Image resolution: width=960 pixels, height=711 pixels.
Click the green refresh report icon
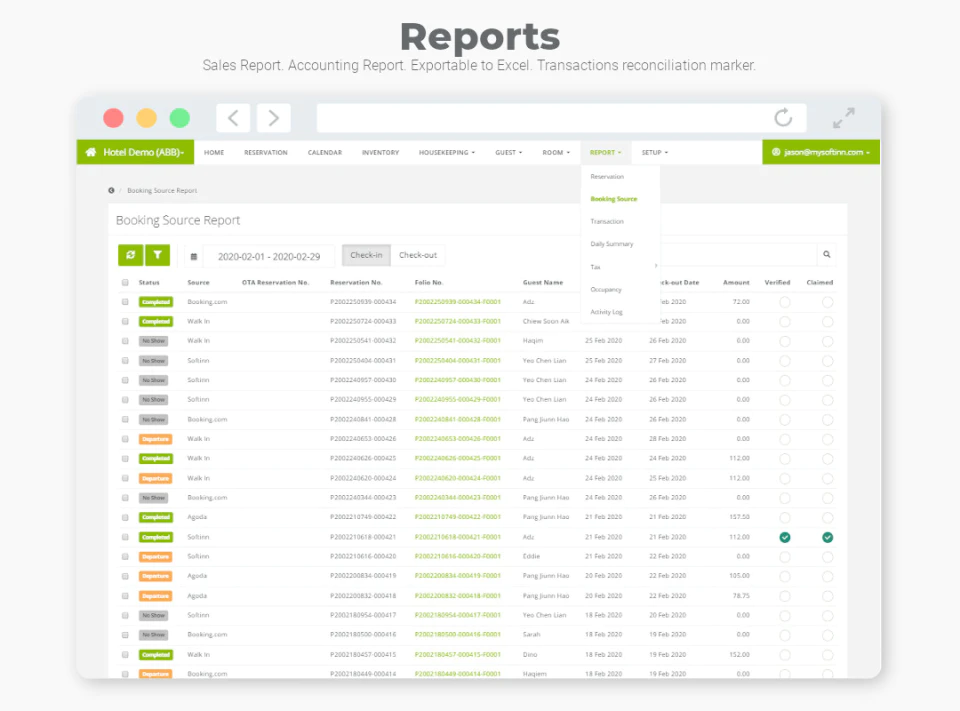(130, 255)
